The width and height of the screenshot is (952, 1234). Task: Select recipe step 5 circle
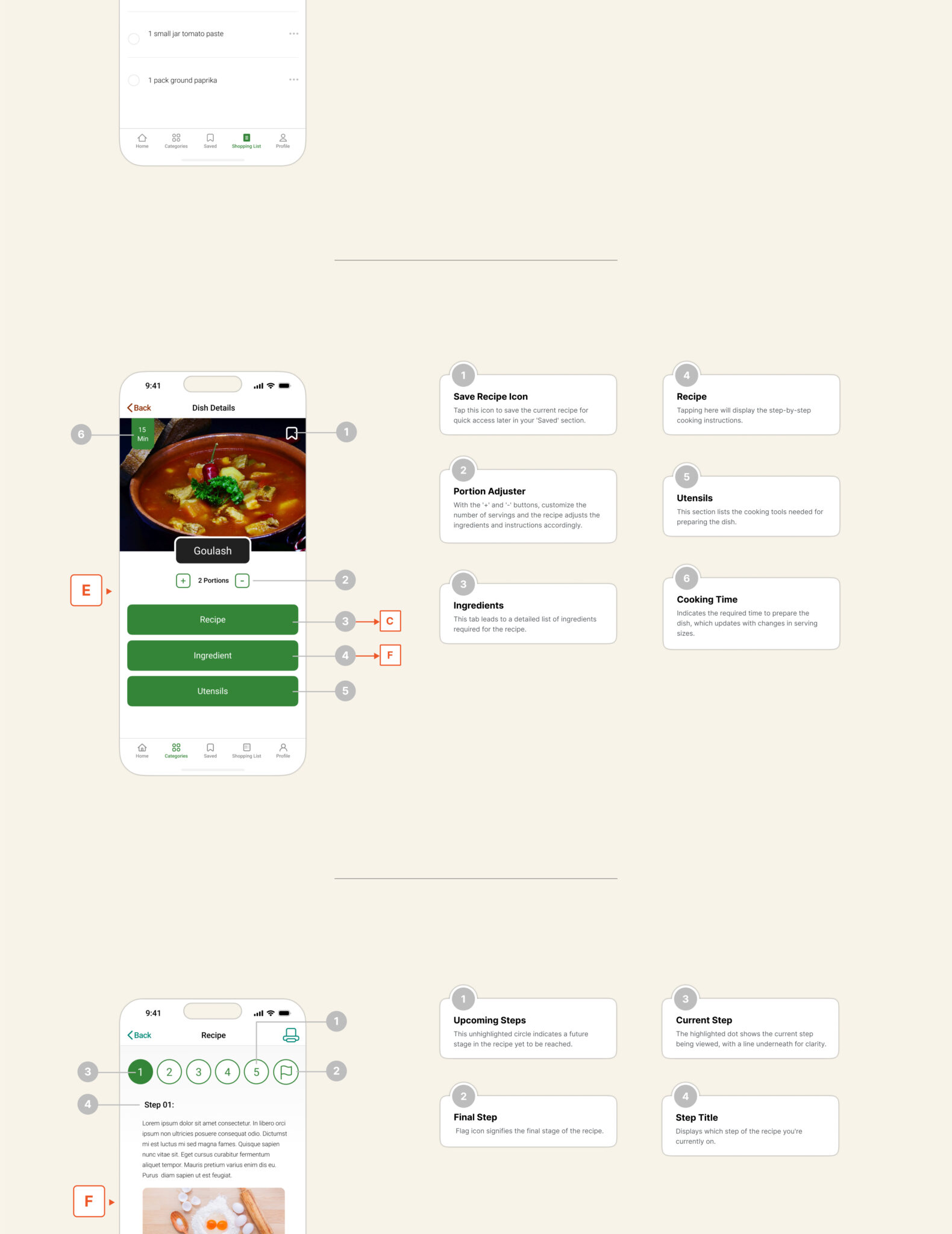click(x=257, y=1072)
